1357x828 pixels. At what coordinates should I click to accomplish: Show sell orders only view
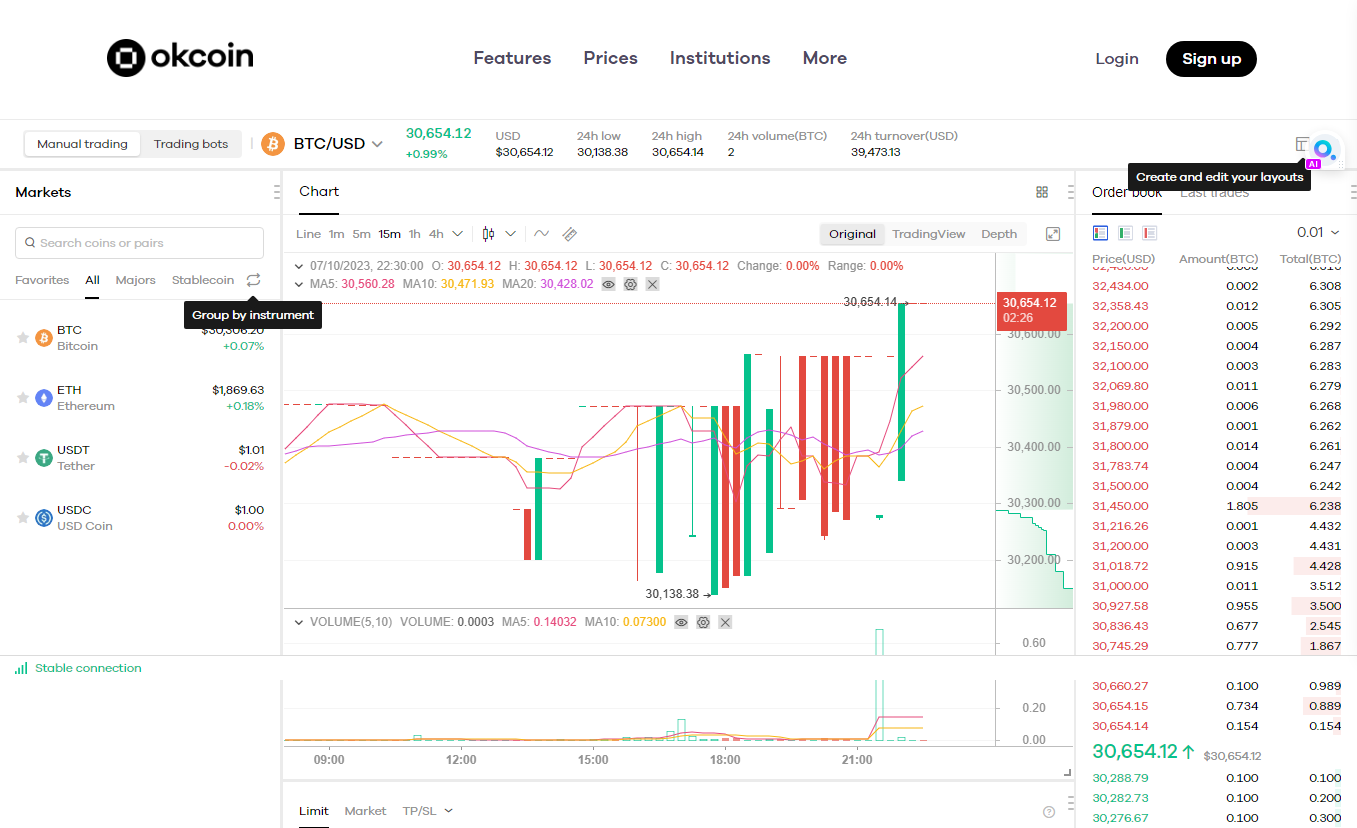[x=1149, y=233]
